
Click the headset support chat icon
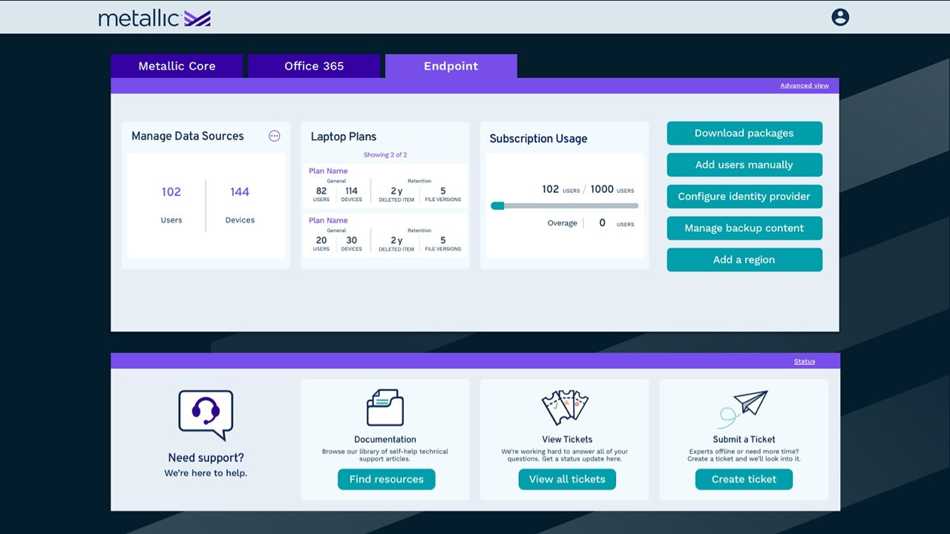(206, 415)
